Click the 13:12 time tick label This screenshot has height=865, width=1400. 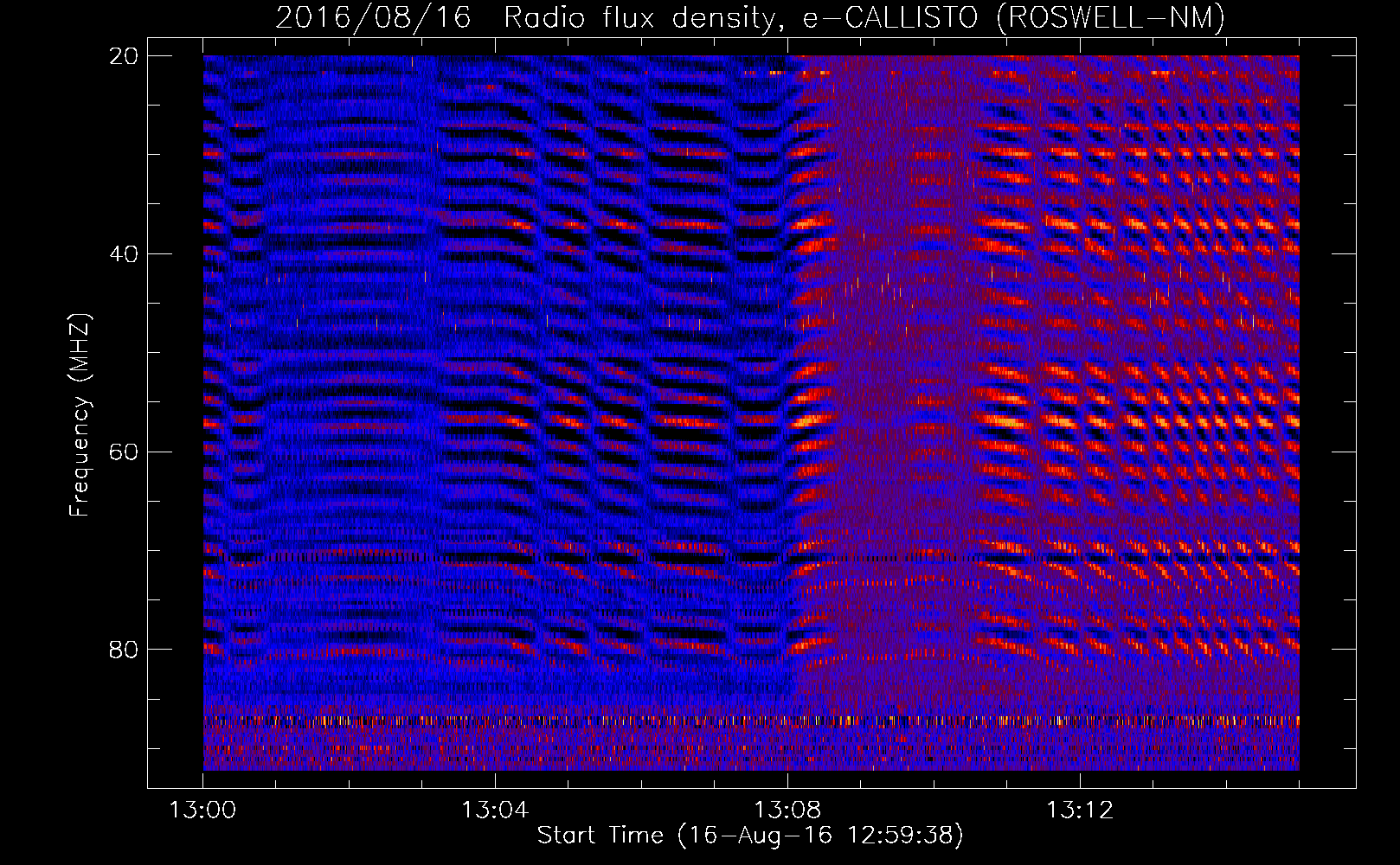(x=1080, y=811)
